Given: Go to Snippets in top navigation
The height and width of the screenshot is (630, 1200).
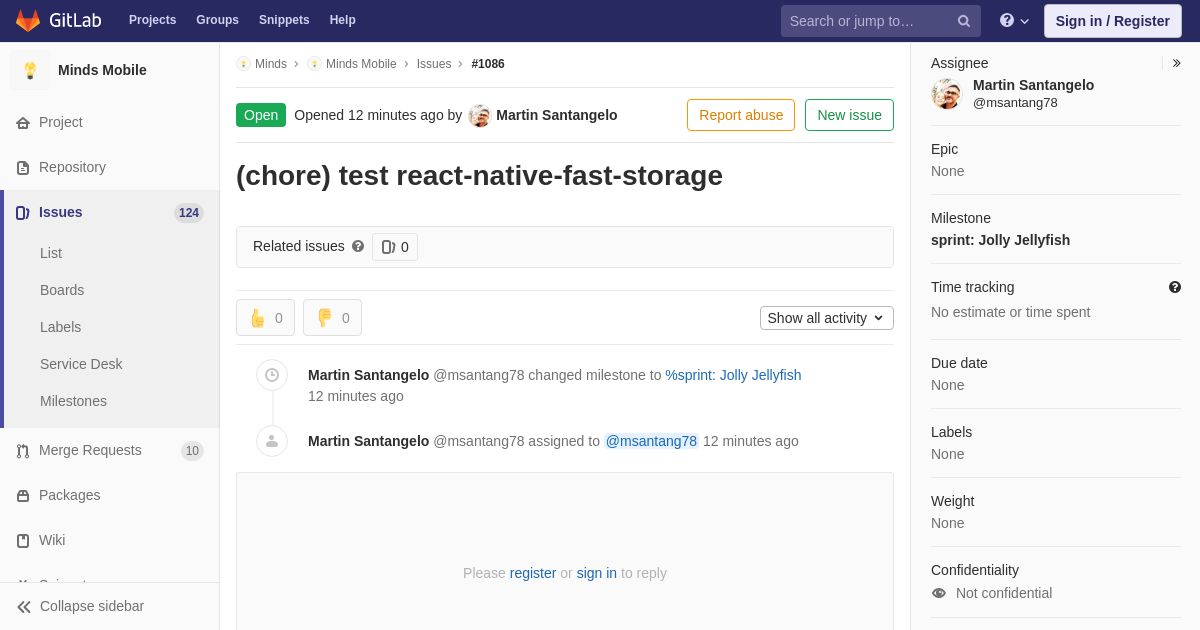Looking at the screenshot, I should click(284, 20).
